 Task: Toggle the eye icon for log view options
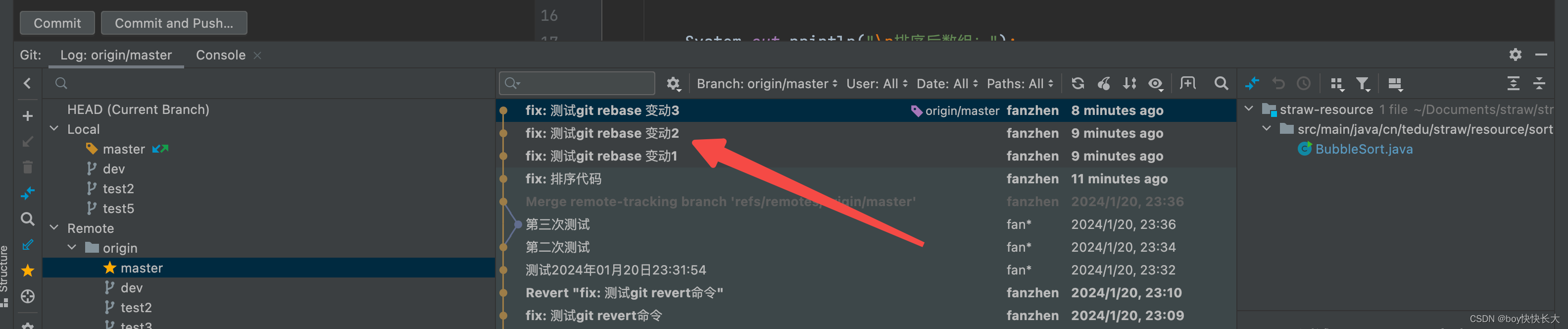[x=1155, y=83]
